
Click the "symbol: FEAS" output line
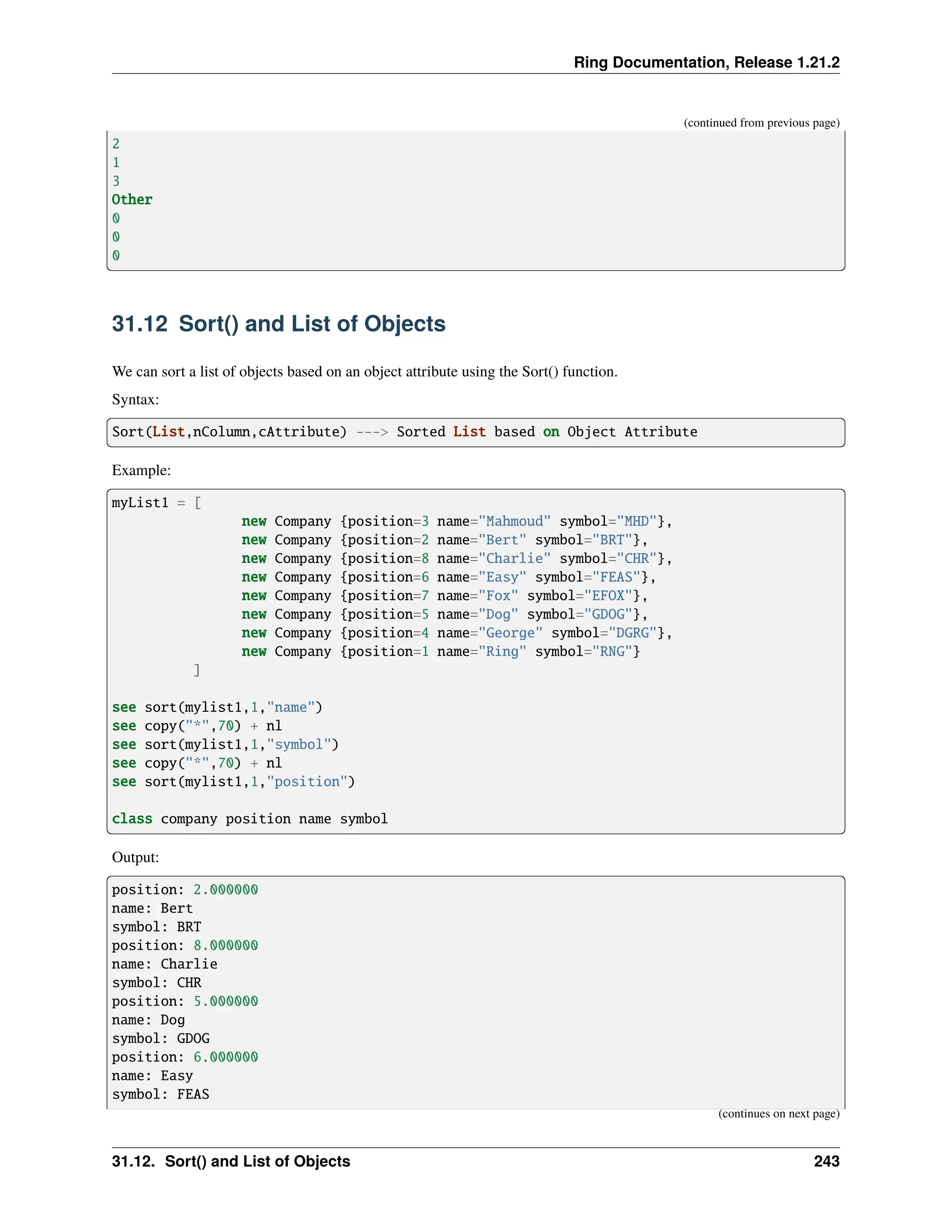coord(160,1094)
